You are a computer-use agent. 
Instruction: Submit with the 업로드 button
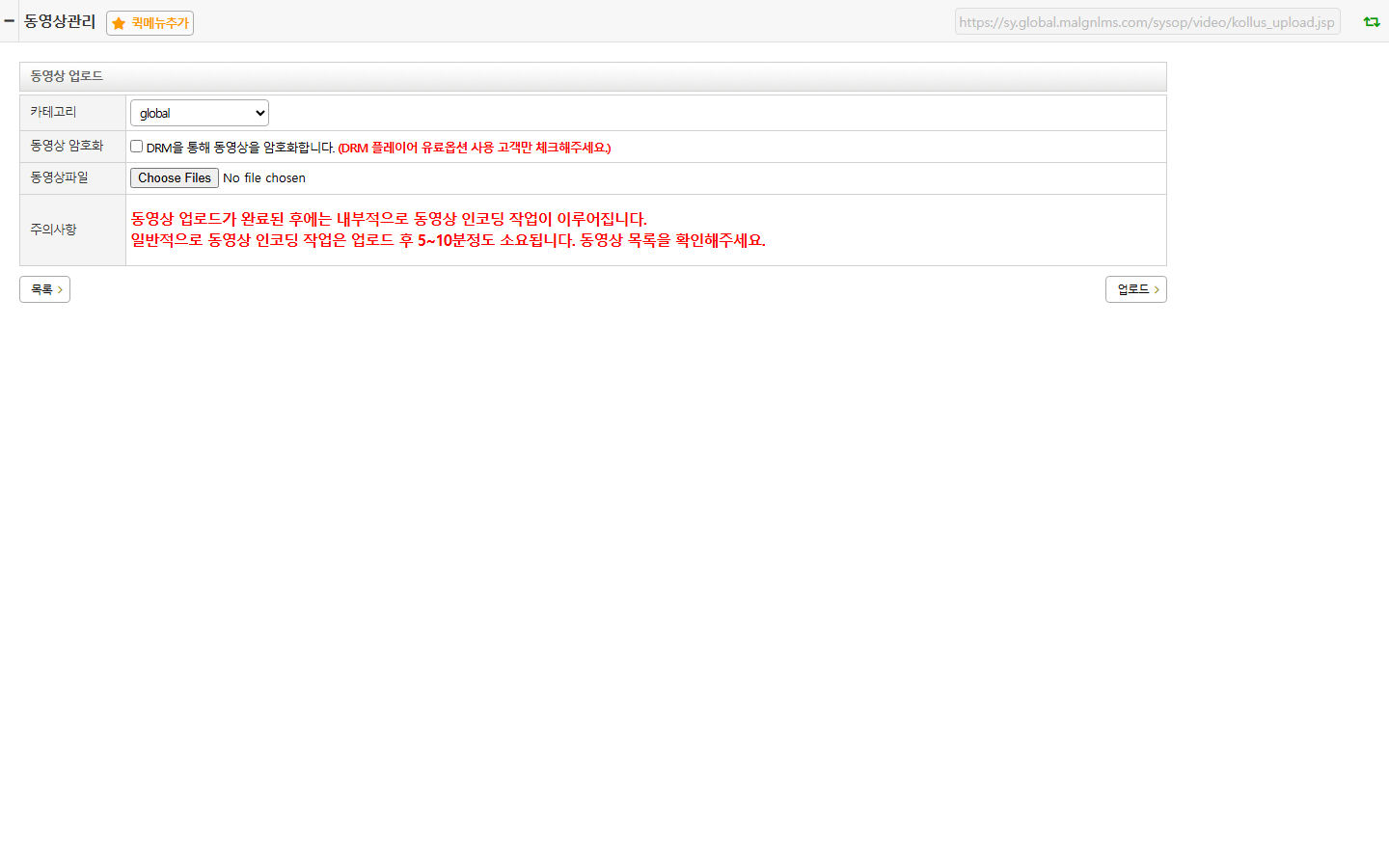pos(1135,289)
